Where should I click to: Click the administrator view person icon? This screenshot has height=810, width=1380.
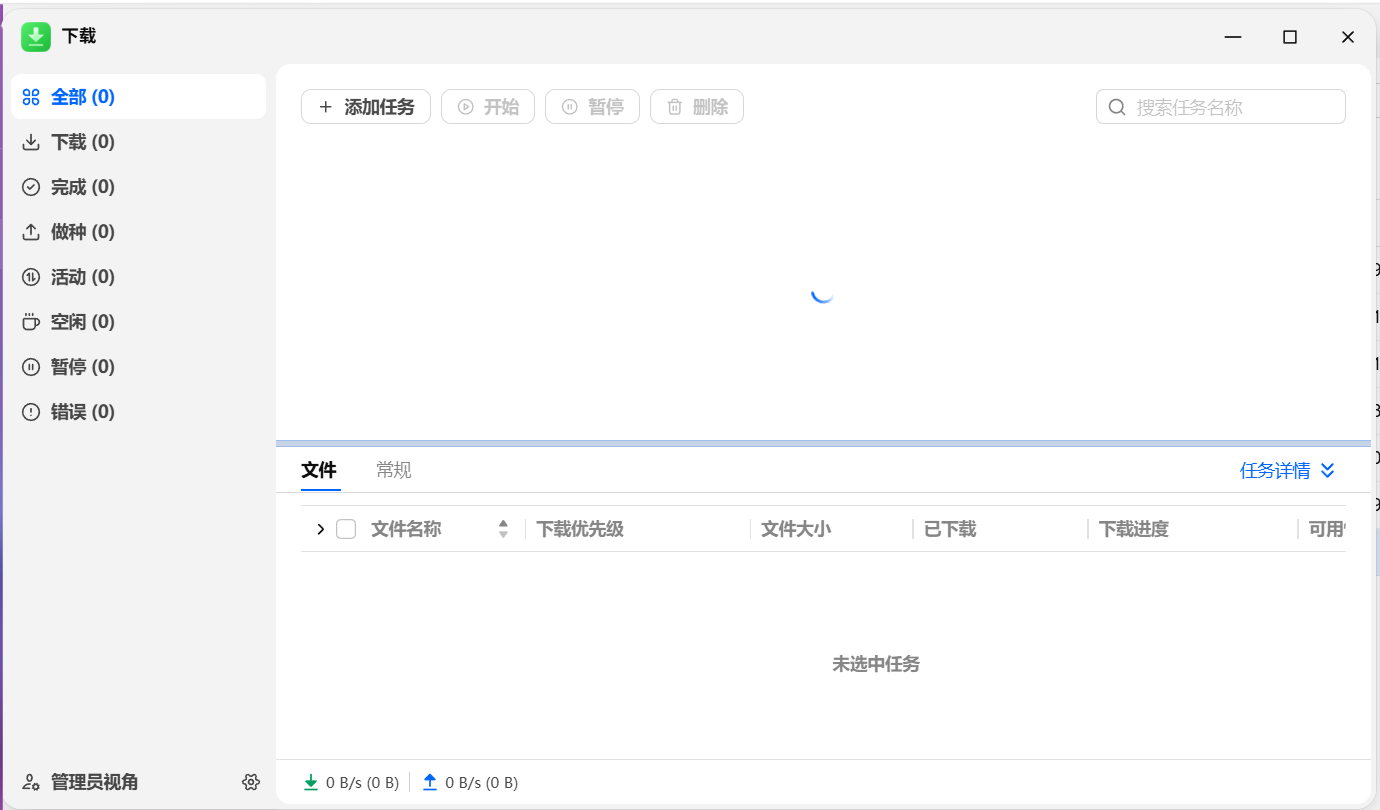[x=31, y=782]
